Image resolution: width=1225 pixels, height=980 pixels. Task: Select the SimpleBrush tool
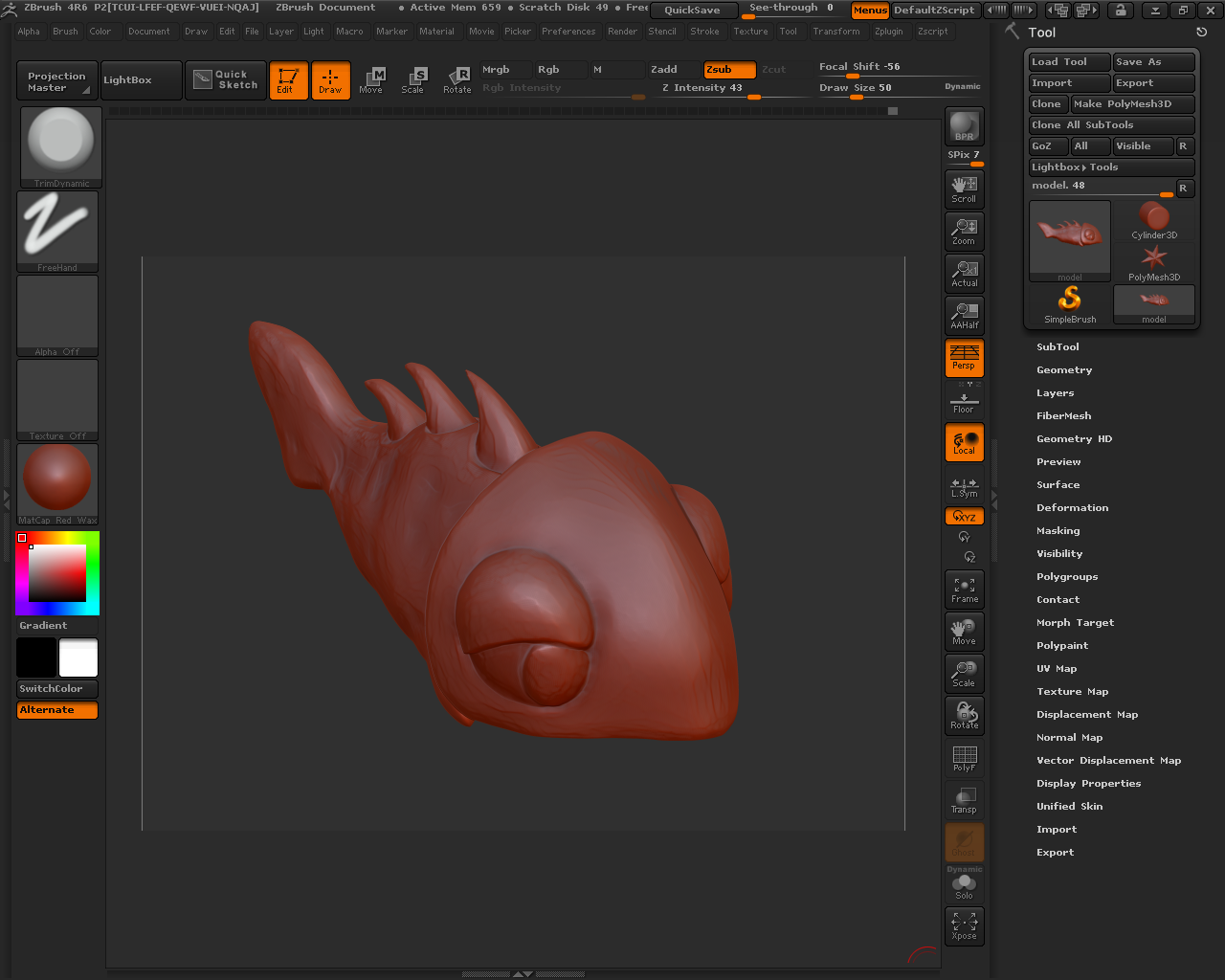1070,305
